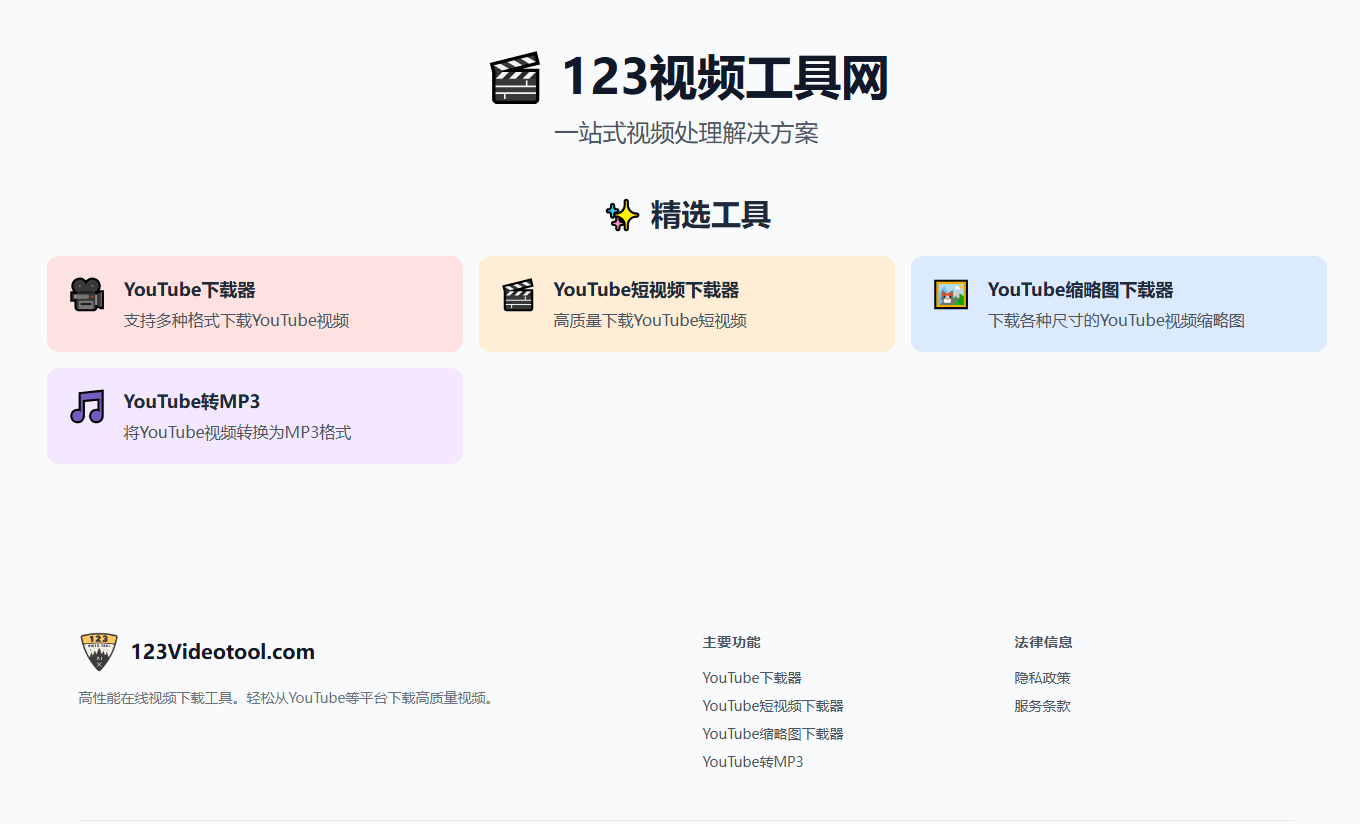The image size is (1360, 824).
Task: Open the YouTube下载器 tool card
Action: click(x=254, y=303)
